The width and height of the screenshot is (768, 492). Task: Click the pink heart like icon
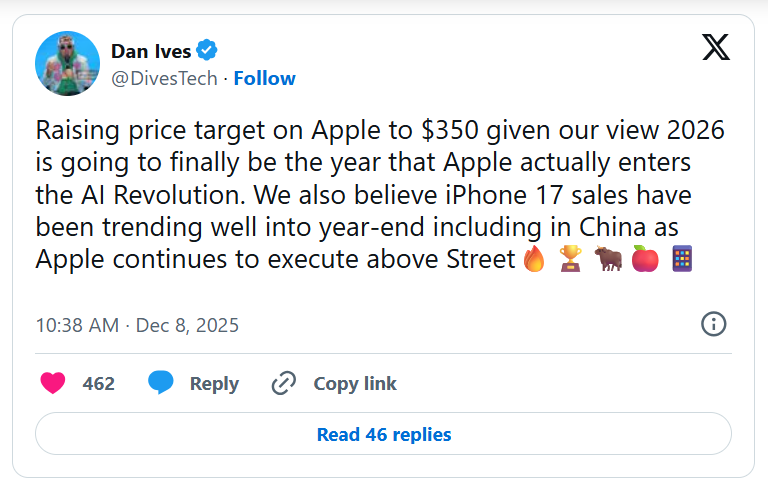[x=53, y=383]
